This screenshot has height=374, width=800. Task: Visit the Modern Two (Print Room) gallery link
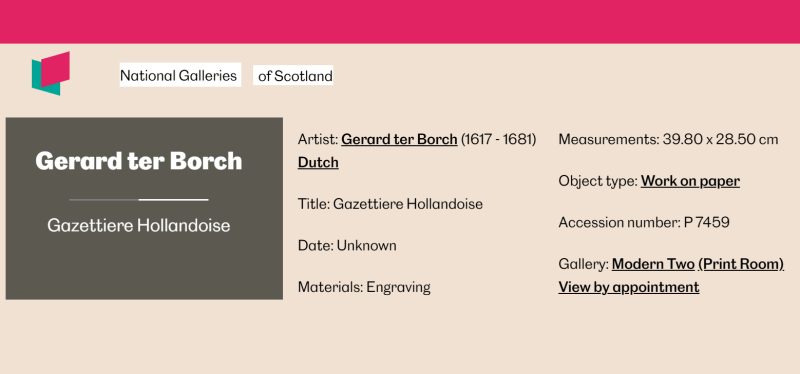[x=697, y=264]
